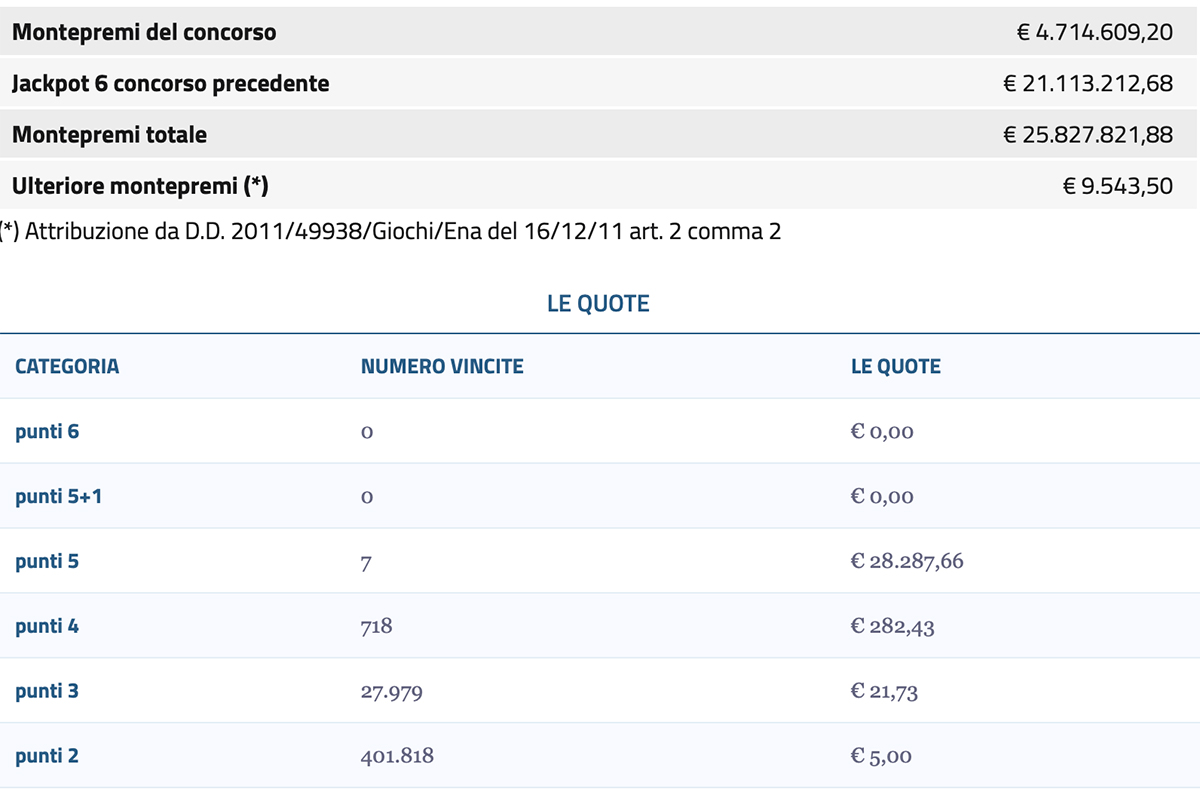Click the NUMERO VINCITE column header
This screenshot has width=1200, height=795.
442,366
